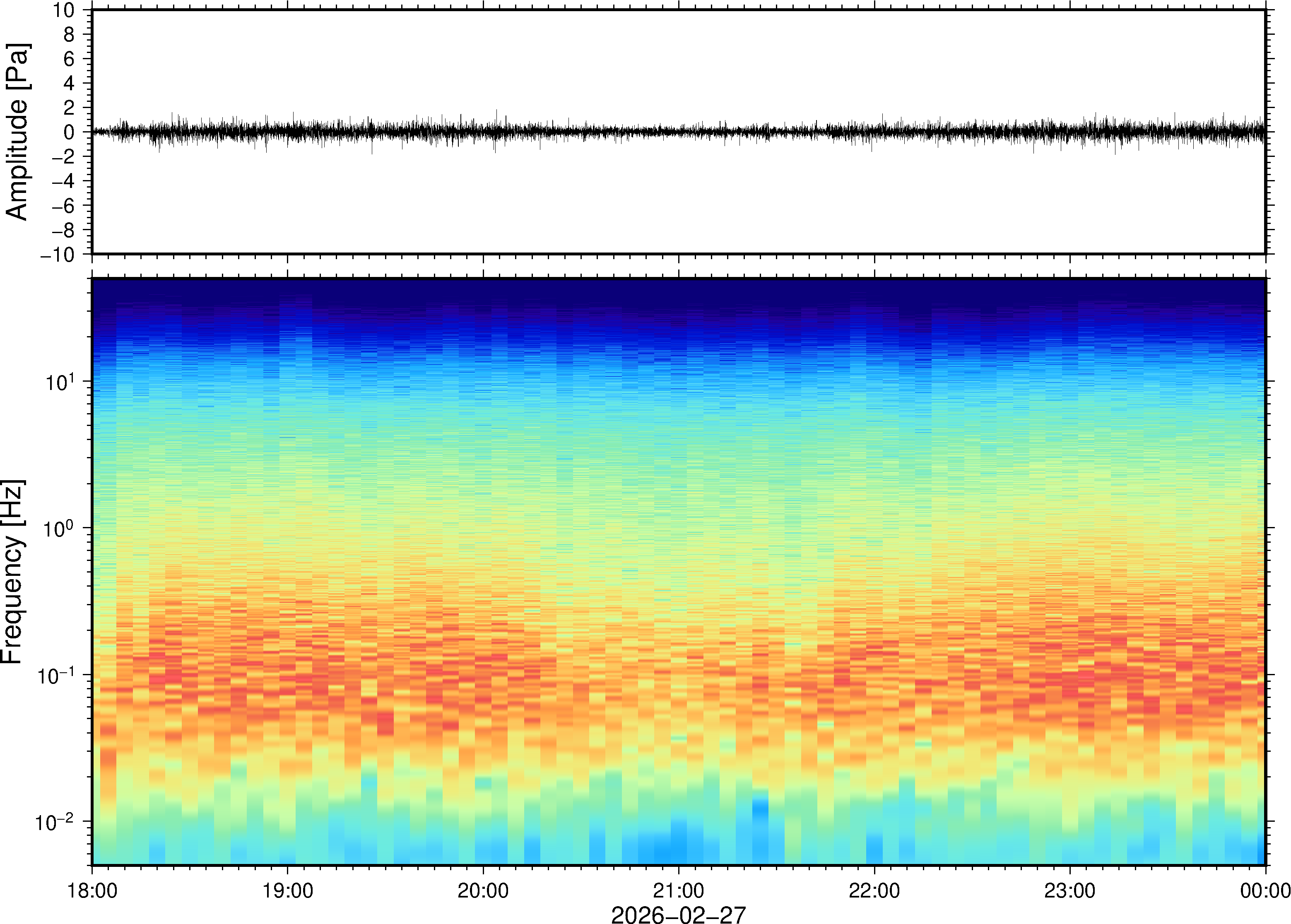Click the 10⁻² frequency tick label

(x=55, y=822)
